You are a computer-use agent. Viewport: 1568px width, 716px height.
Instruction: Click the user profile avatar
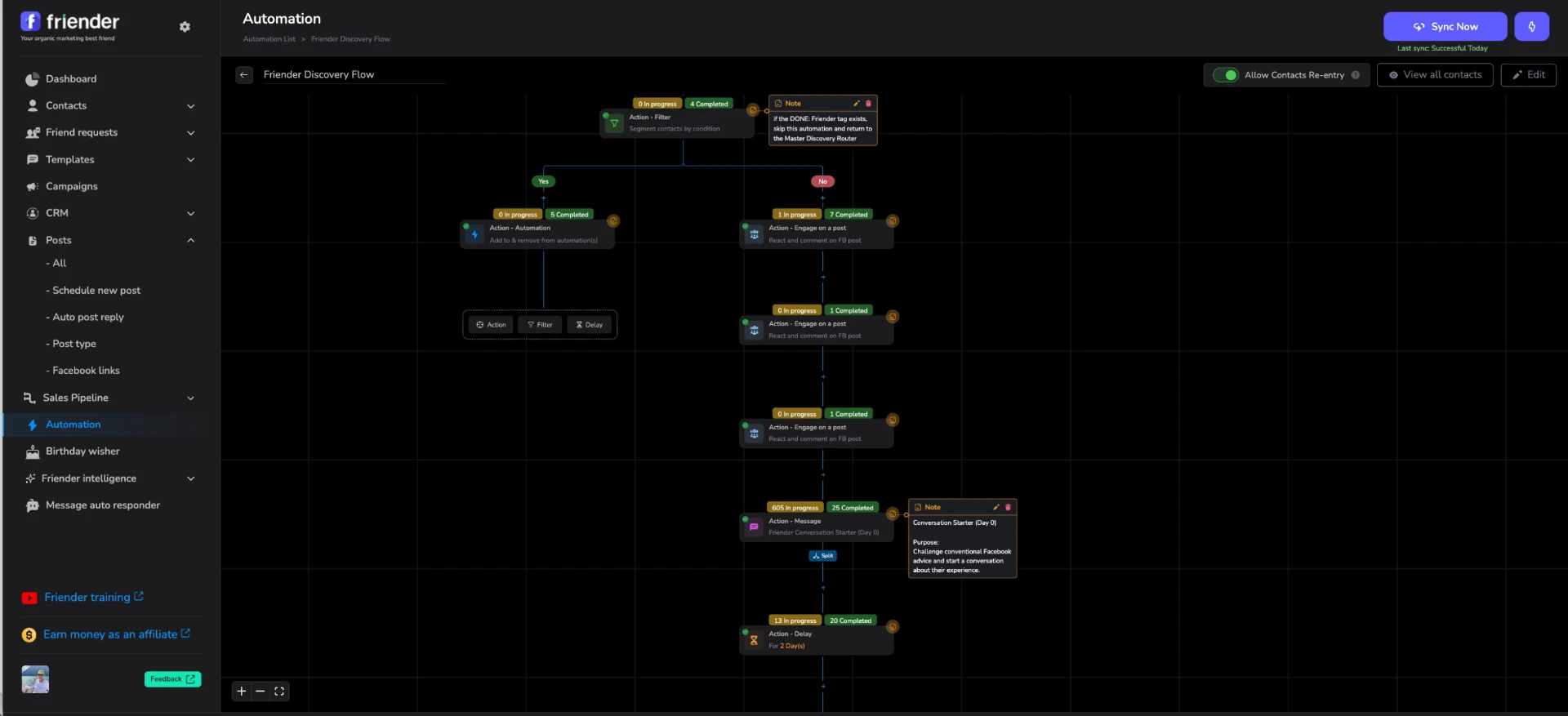(x=35, y=679)
